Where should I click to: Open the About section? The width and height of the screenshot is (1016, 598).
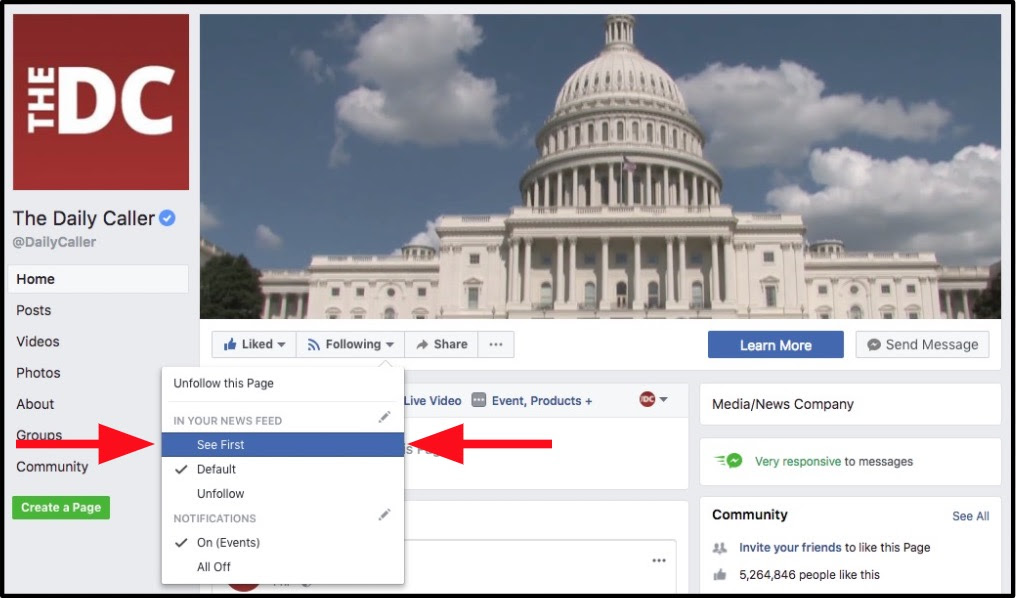(35, 404)
